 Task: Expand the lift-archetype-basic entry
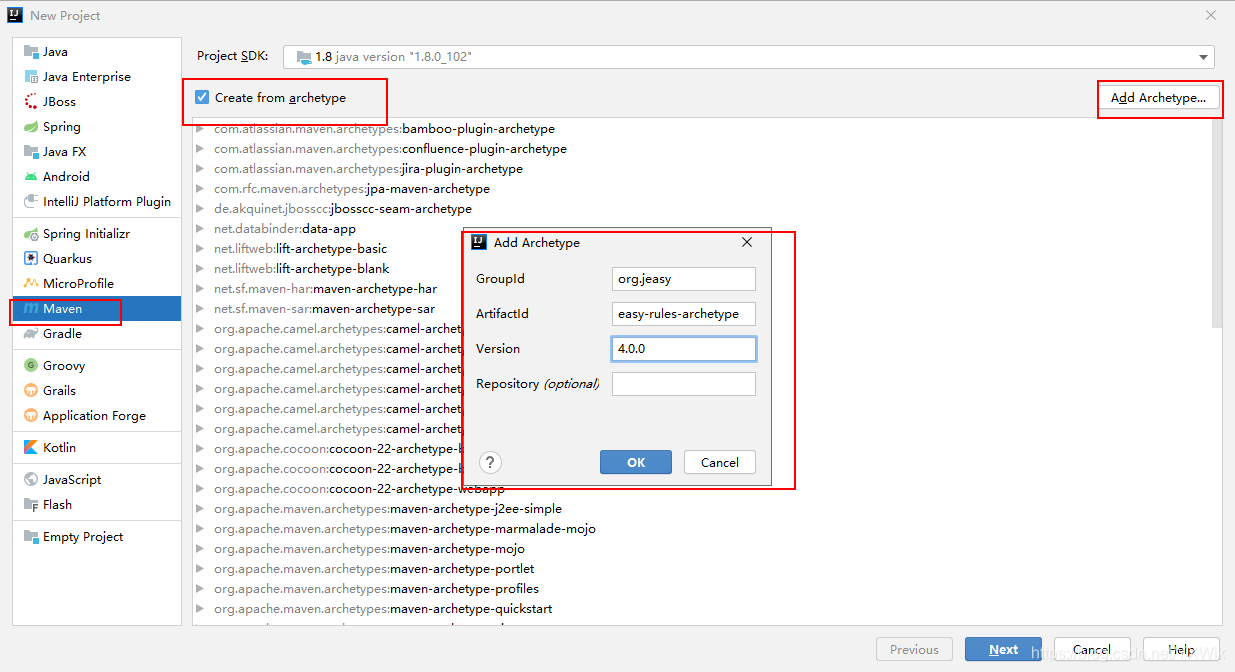(x=201, y=249)
